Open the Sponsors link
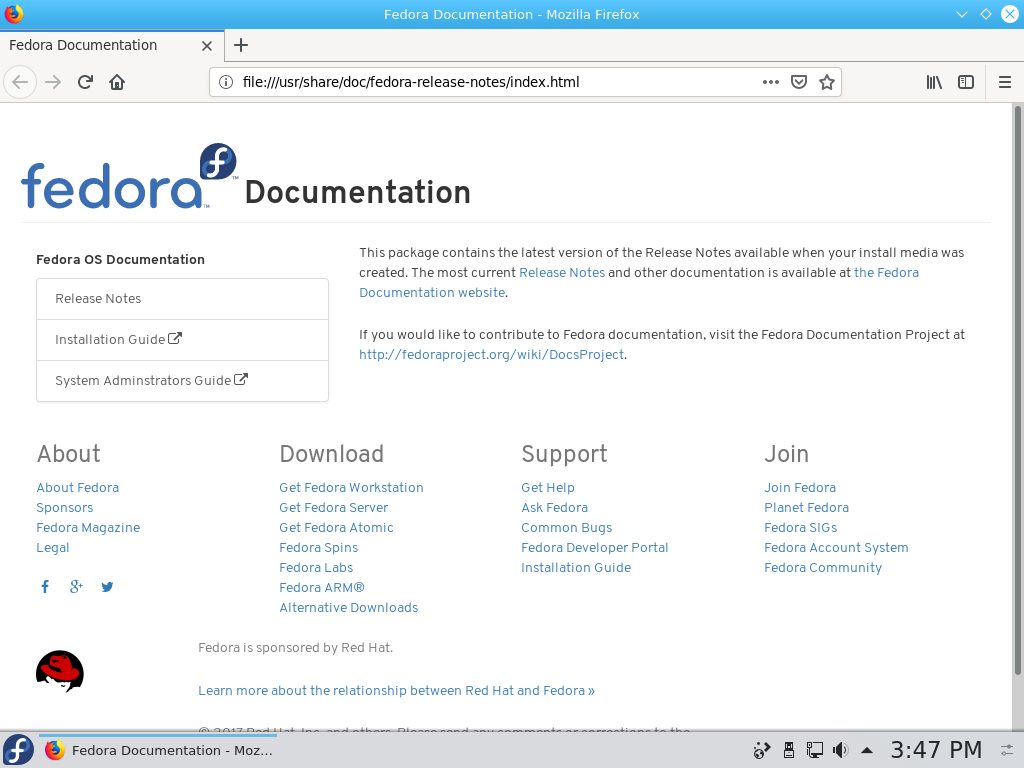 click(x=65, y=508)
